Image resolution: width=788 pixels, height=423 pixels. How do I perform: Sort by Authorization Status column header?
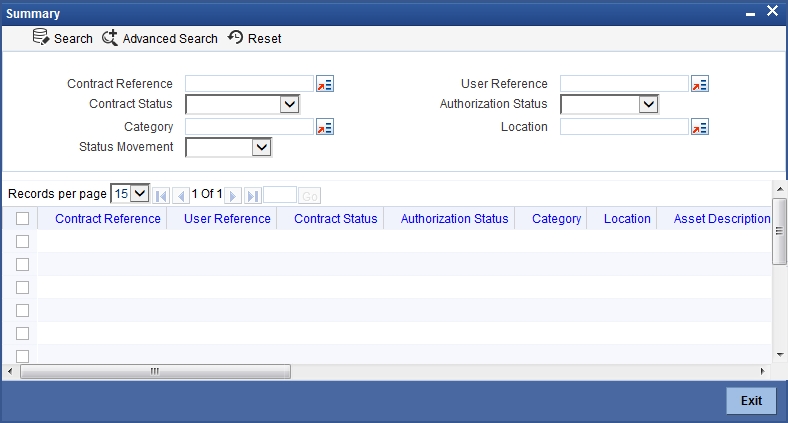tap(454, 219)
